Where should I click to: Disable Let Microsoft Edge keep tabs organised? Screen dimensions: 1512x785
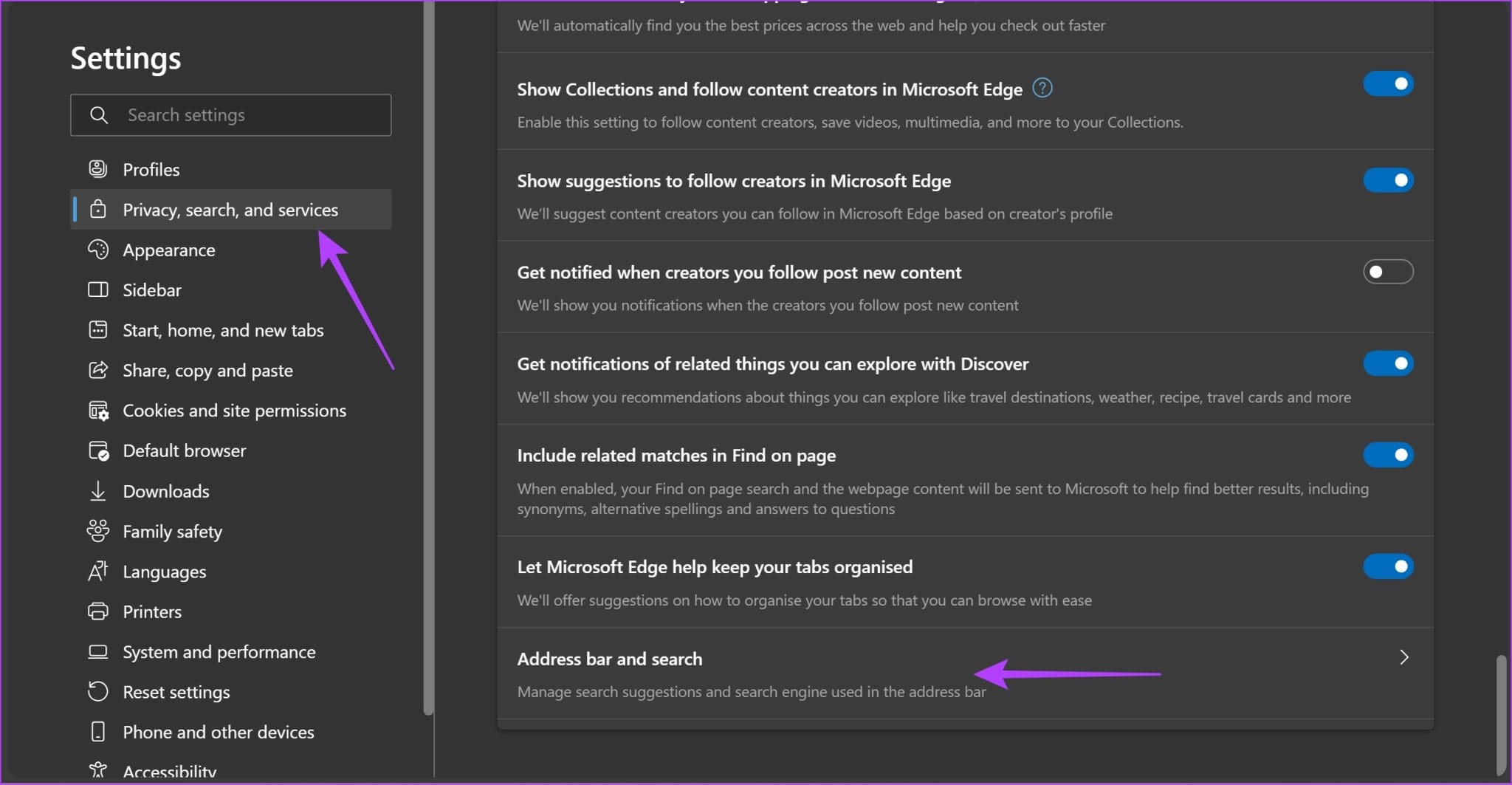pyautogui.click(x=1387, y=566)
